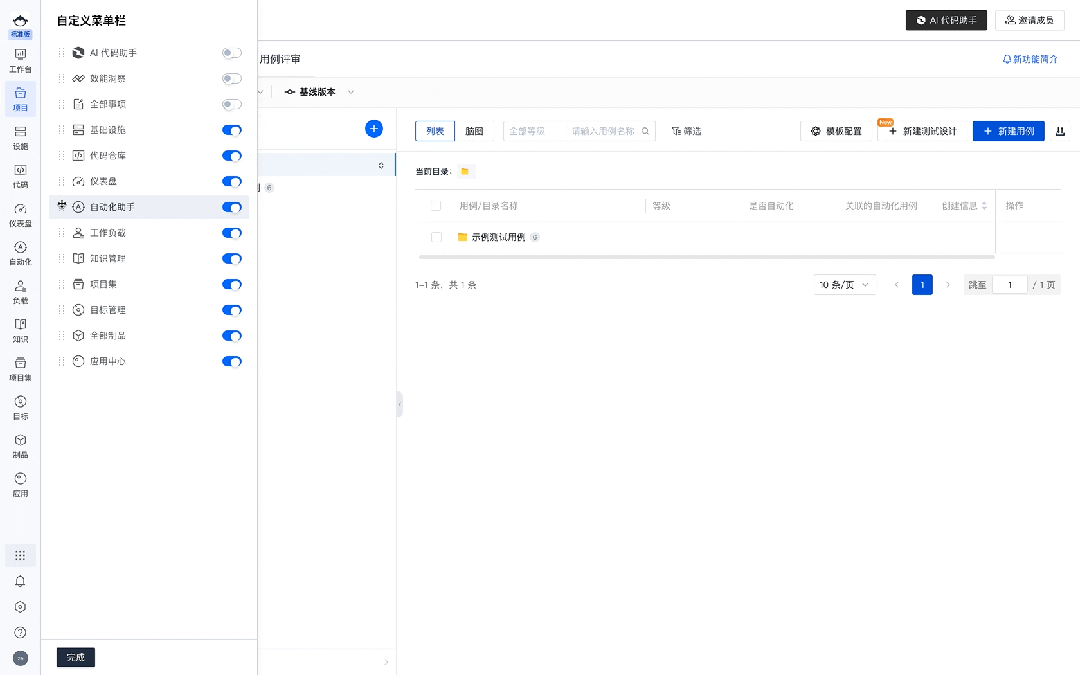
Task: Click the blue plus add-directory button
Action: pyautogui.click(x=373, y=129)
